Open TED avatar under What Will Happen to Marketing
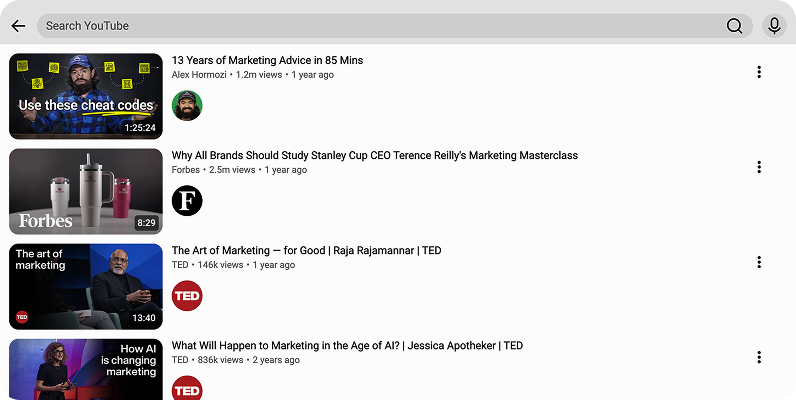The height and width of the screenshot is (400, 796). pyautogui.click(x=187, y=388)
